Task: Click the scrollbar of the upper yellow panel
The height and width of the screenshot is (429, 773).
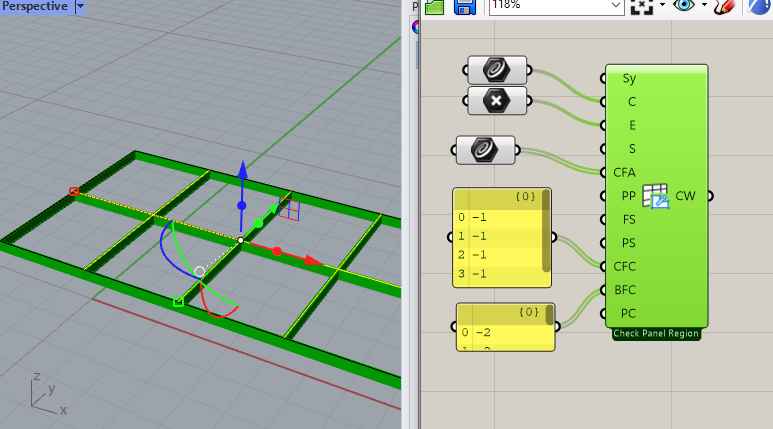Action: [x=546, y=231]
